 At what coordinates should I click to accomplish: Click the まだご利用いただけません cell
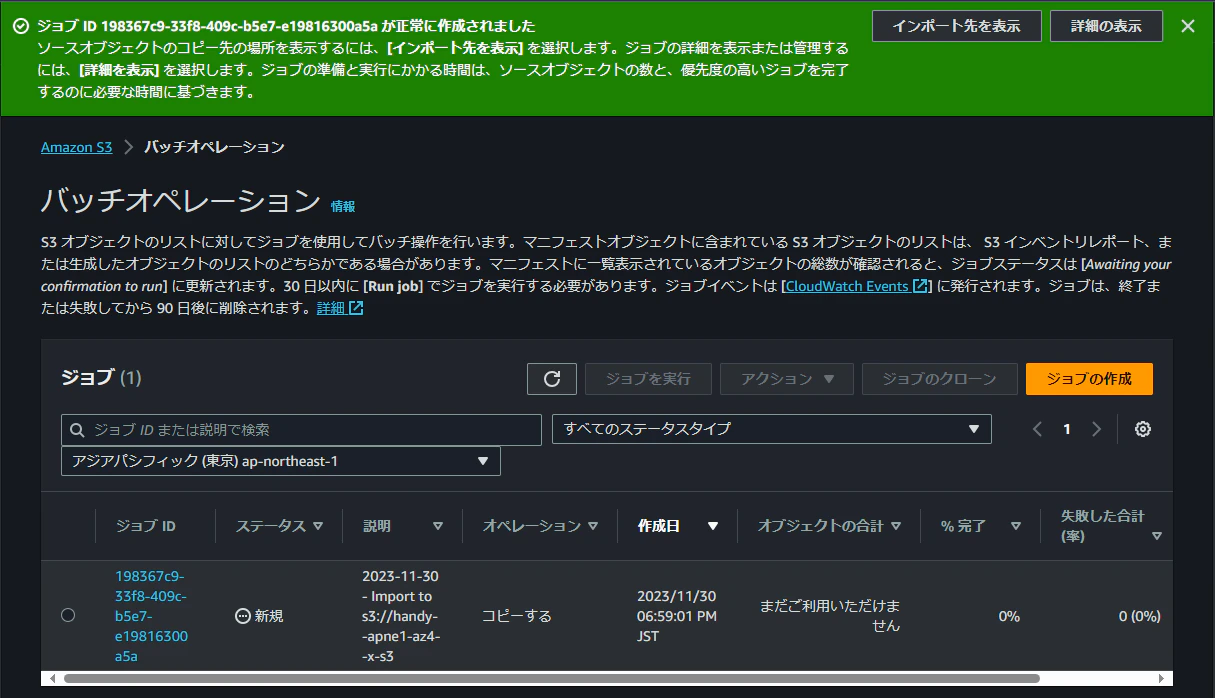pos(829,616)
